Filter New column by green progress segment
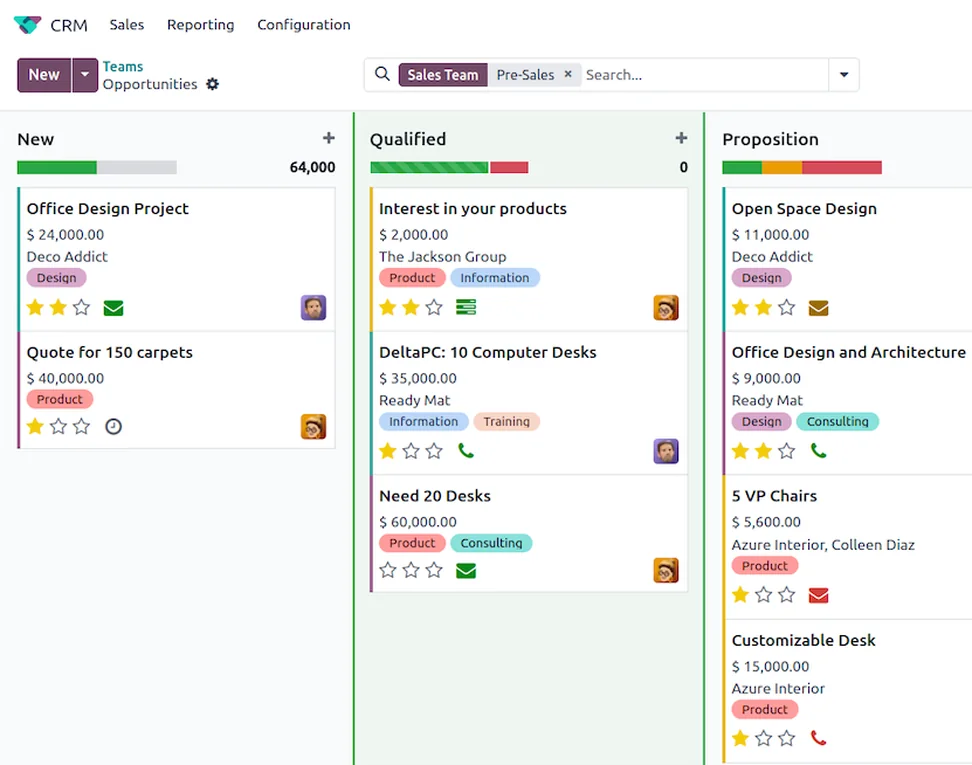 click(57, 167)
